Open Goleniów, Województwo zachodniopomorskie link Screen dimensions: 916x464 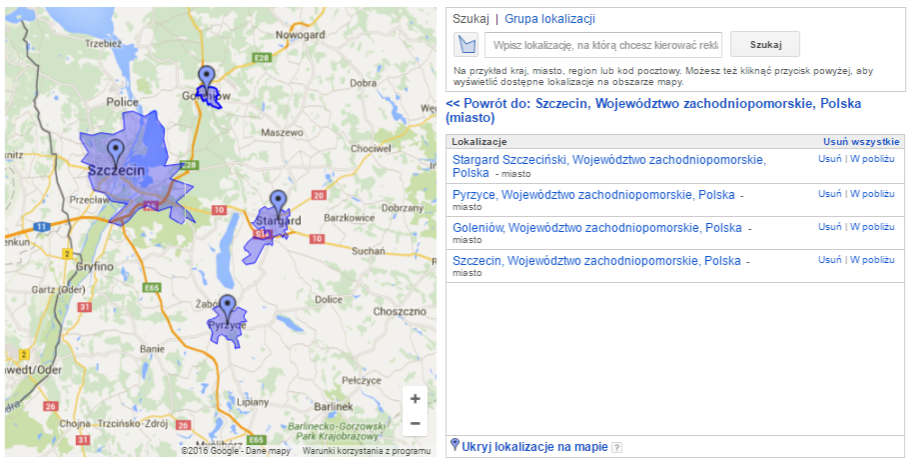[x=597, y=227]
